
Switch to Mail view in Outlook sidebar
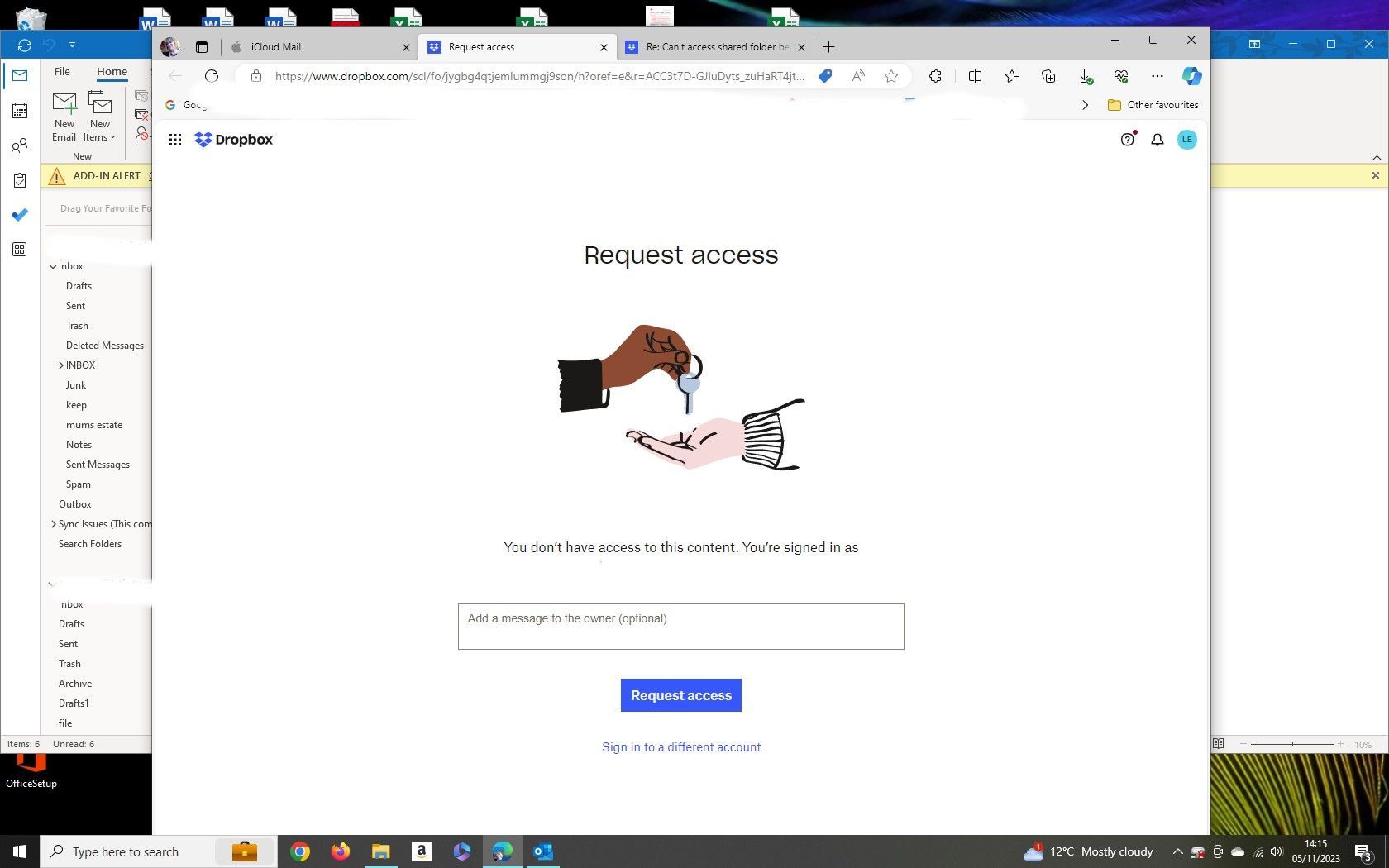pyautogui.click(x=20, y=75)
